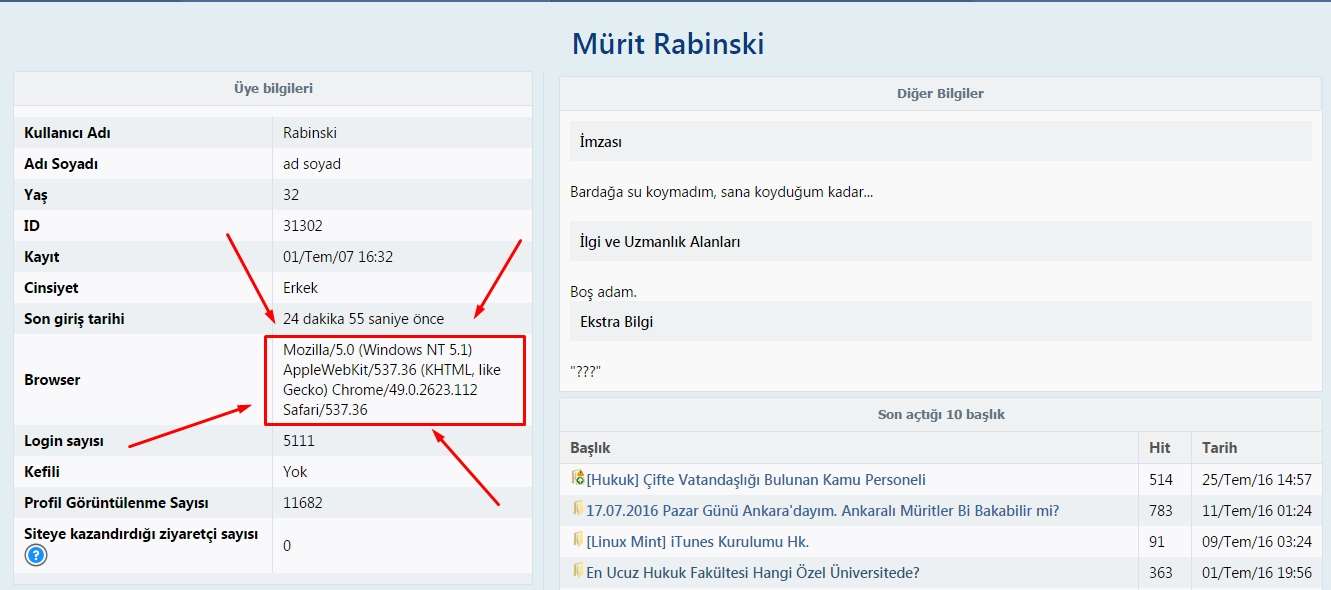This screenshot has height=590, width=1331.
Task: Click the Hit column header
Action: (x=1159, y=448)
